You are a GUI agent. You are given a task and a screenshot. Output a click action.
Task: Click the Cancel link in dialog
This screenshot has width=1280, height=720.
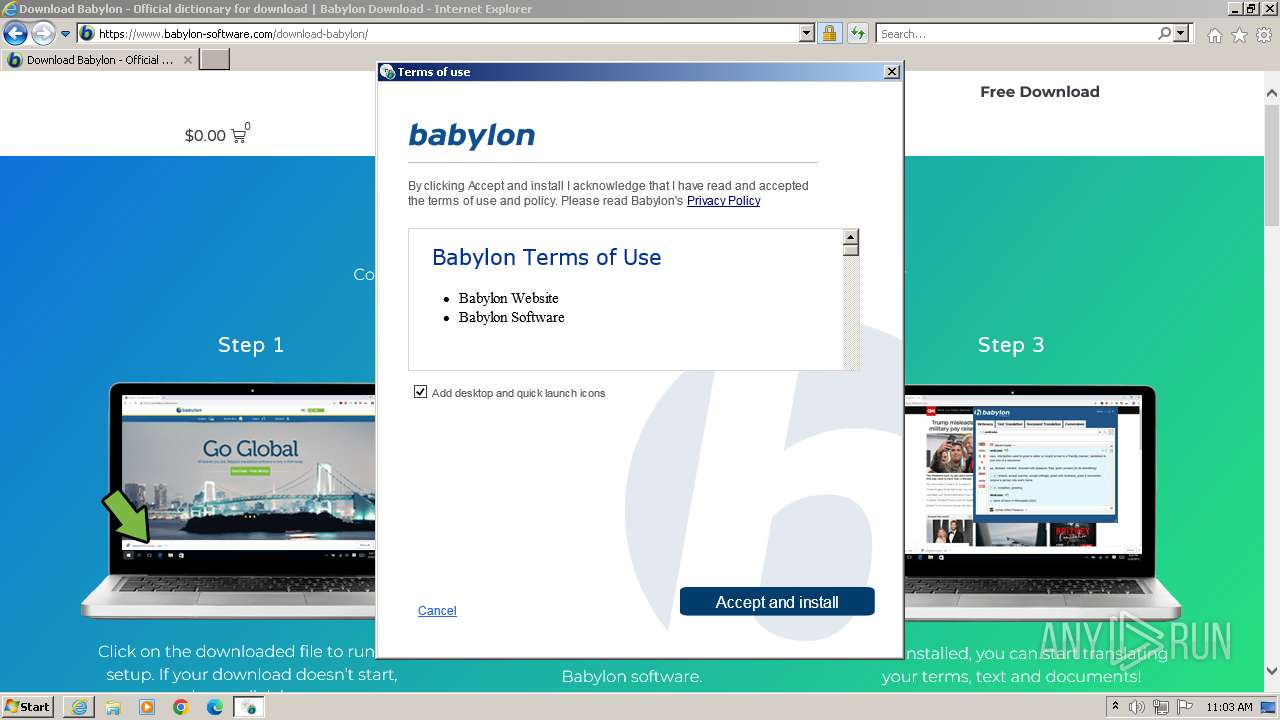(x=437, y=611)
